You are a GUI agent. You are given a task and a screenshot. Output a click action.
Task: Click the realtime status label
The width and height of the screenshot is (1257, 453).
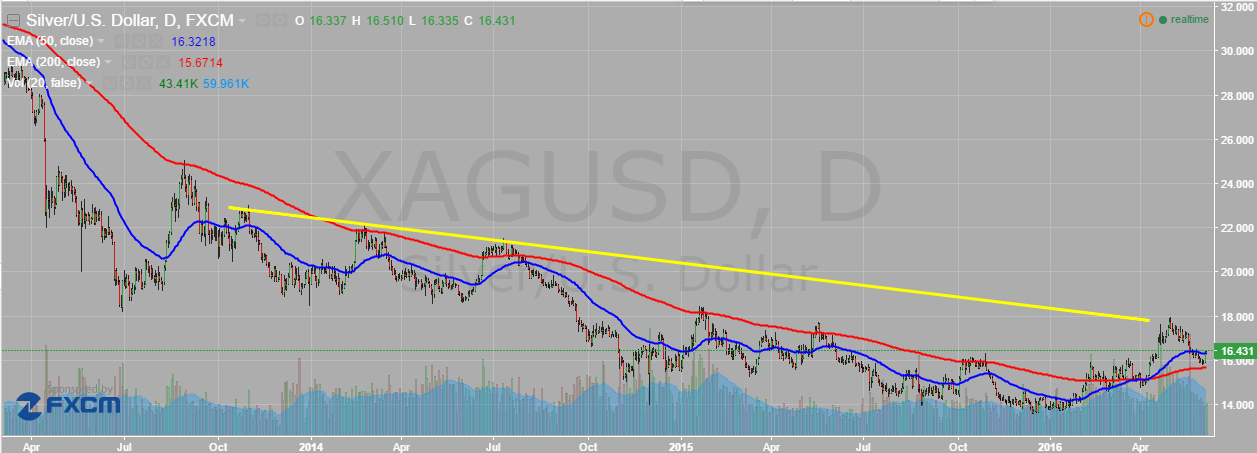coord(1190,20)
